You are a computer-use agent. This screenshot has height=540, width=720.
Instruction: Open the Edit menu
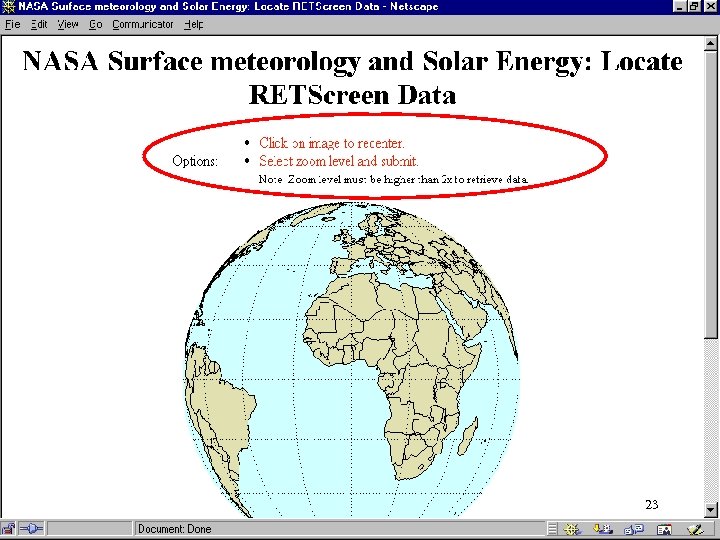[x=39, y=24]
